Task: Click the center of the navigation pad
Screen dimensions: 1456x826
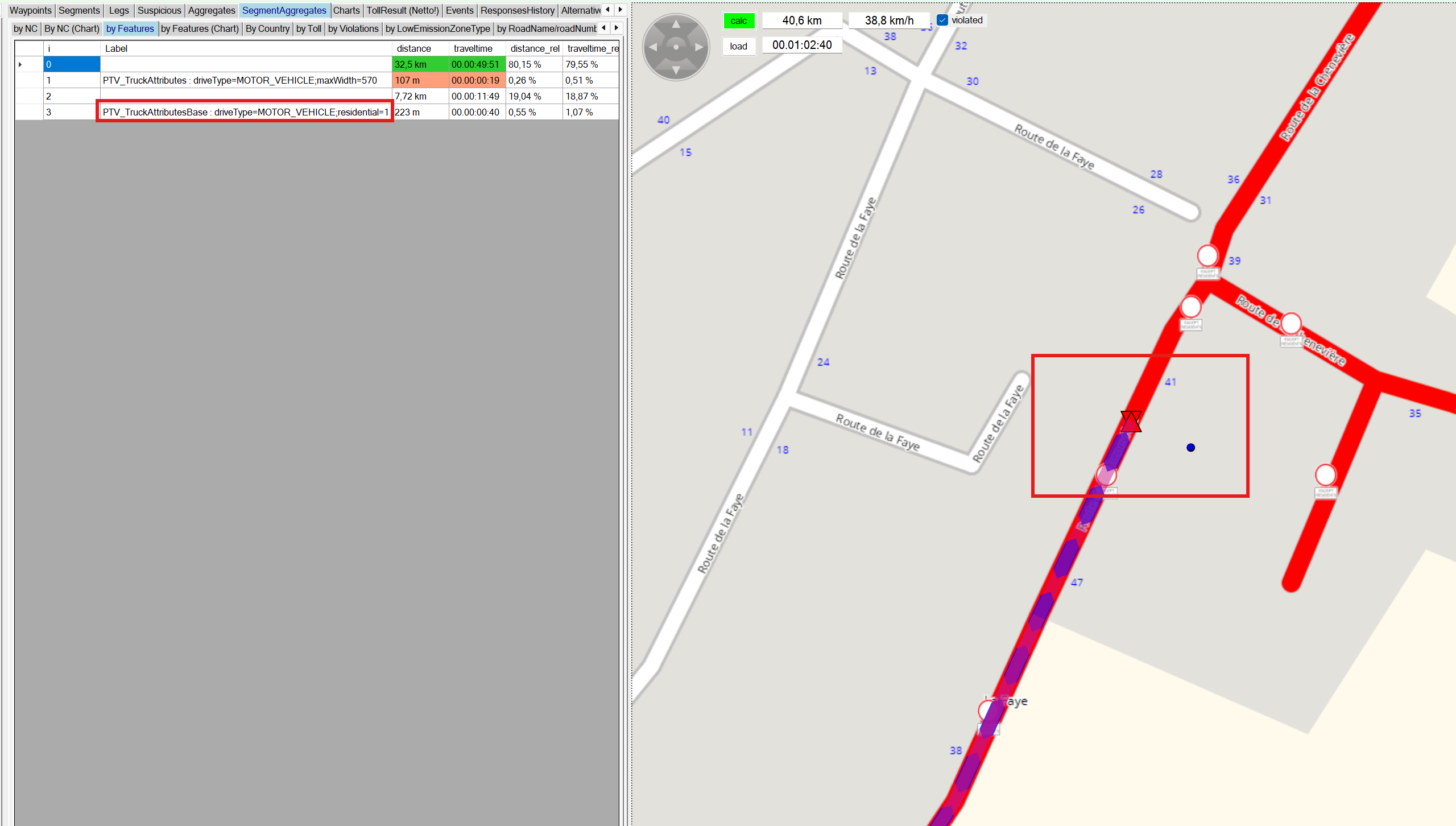Action: (x=676, y=47)
